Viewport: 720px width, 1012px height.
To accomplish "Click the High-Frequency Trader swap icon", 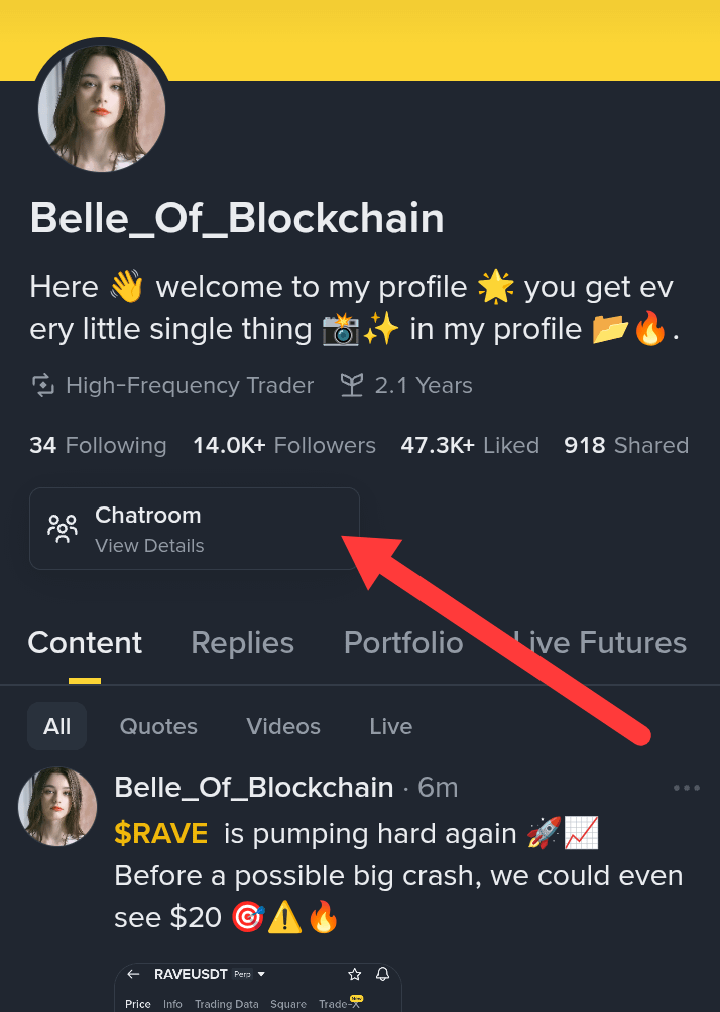I will 43,386.
